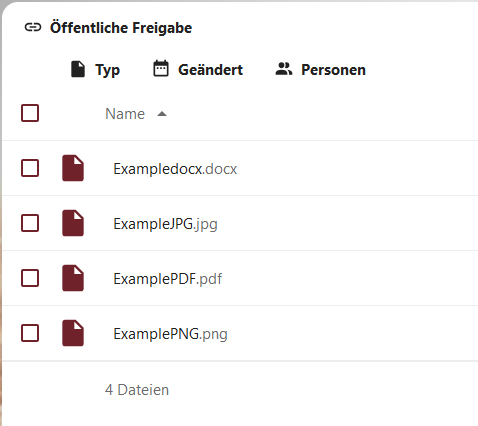The height and width of the screenshot is (426, 478).
Task: Click the Geändert calendar icon
Action: (161, 69)
